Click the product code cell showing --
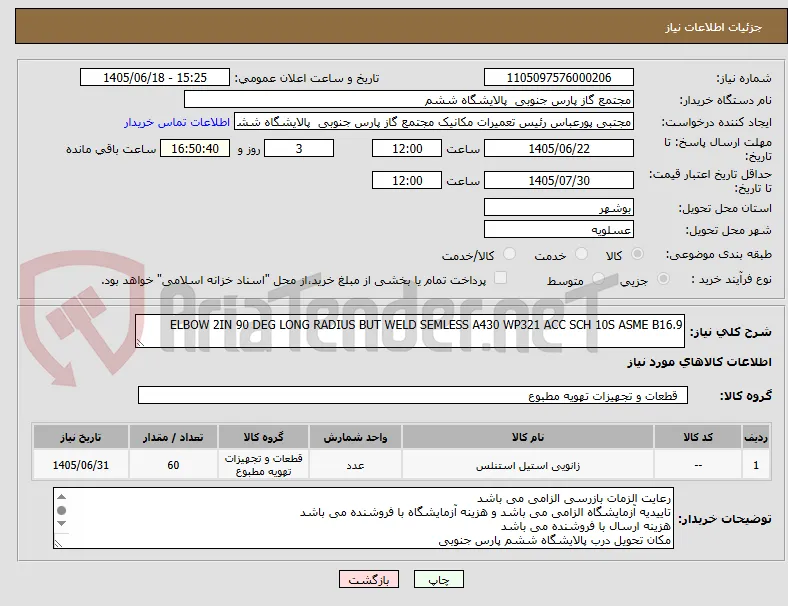 click(x=698, y=465)
